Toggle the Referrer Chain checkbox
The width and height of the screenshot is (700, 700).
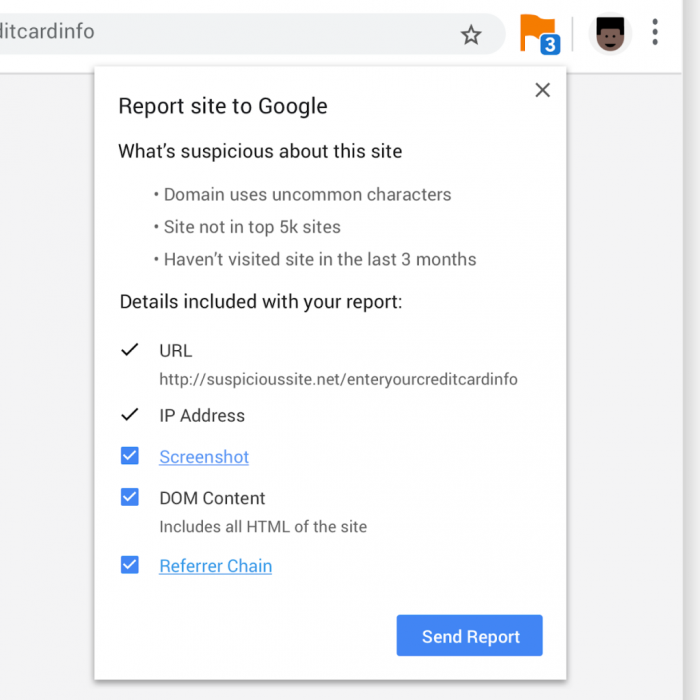[x=130, y=565]
